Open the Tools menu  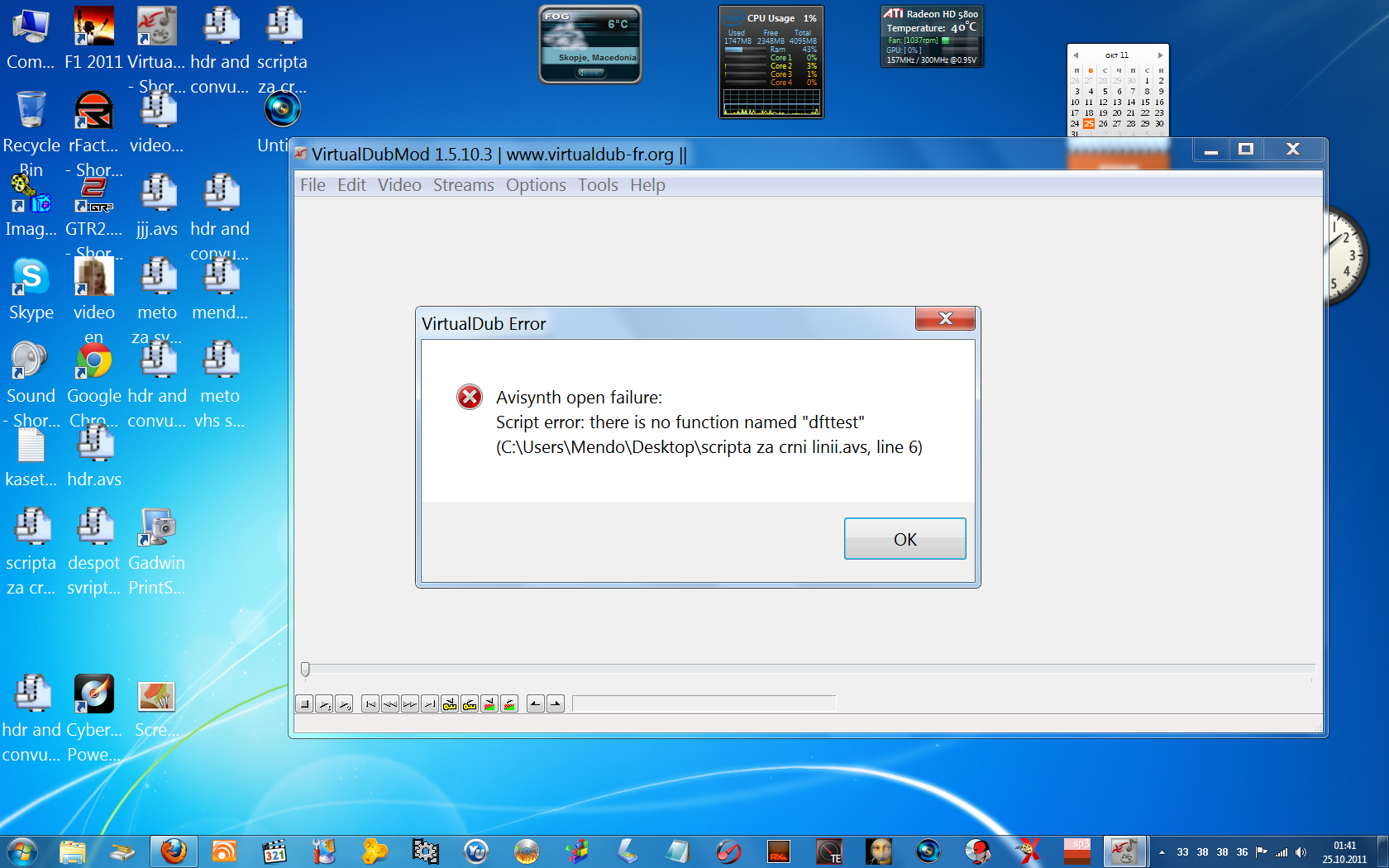tap(598, 185)
